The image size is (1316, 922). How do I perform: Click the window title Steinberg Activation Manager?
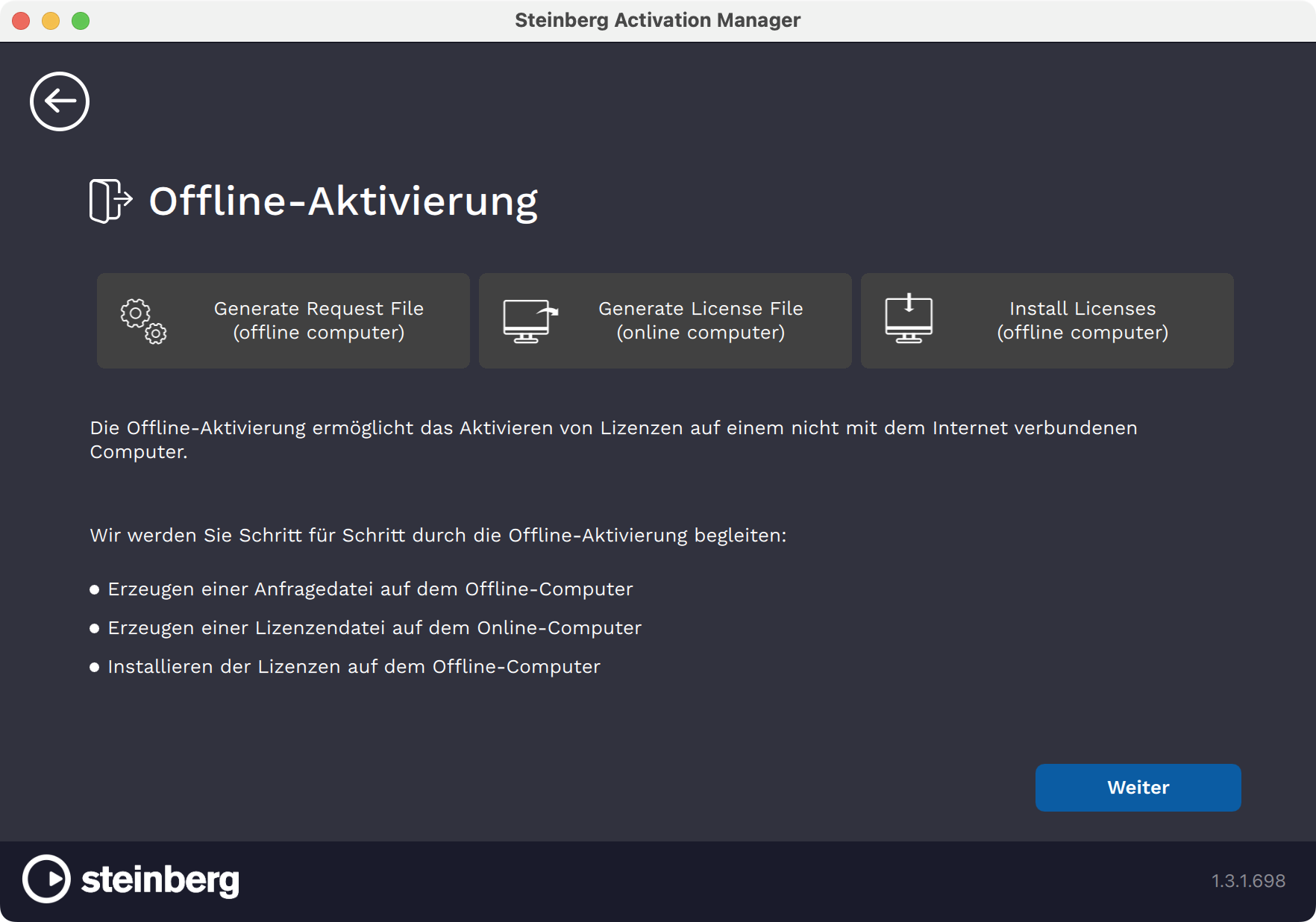tap(658, 20)
